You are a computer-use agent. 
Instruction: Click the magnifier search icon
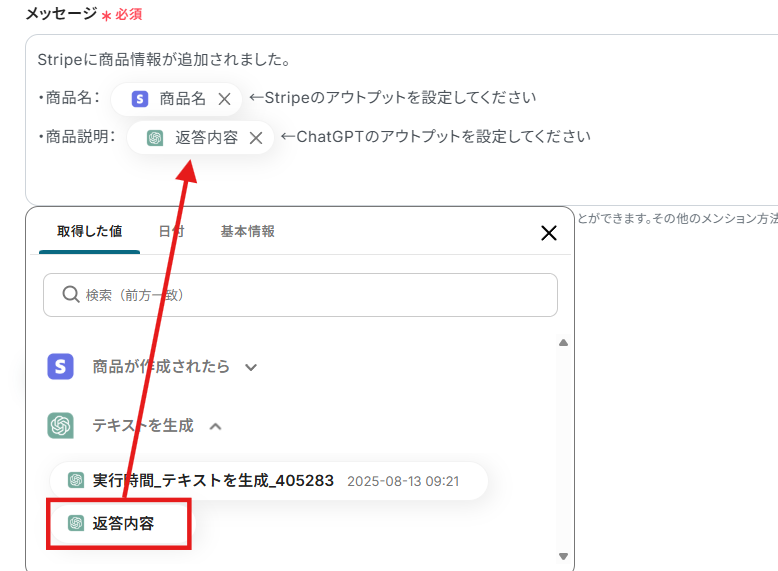point(70,294)
